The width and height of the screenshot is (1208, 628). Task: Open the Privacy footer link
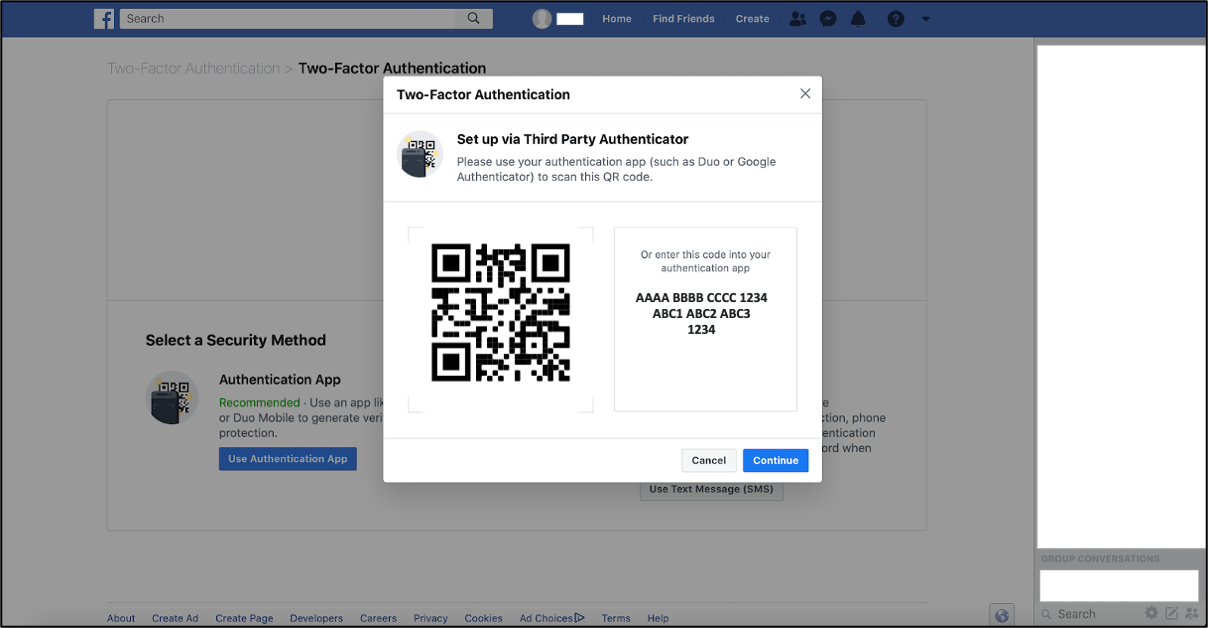pyautogui.click(x=431, y=618)
